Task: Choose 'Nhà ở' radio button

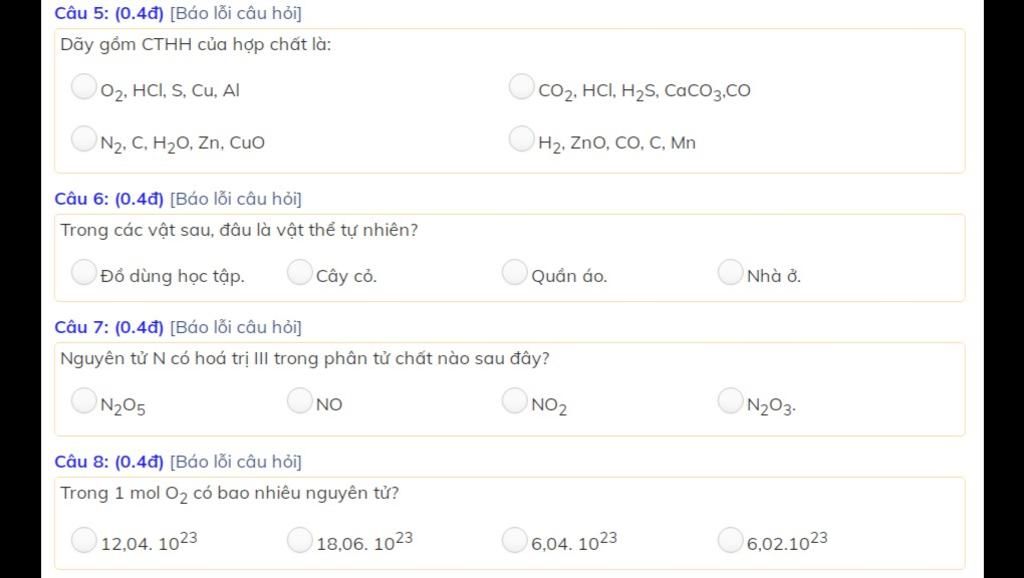Action: [x=730, y=273]
